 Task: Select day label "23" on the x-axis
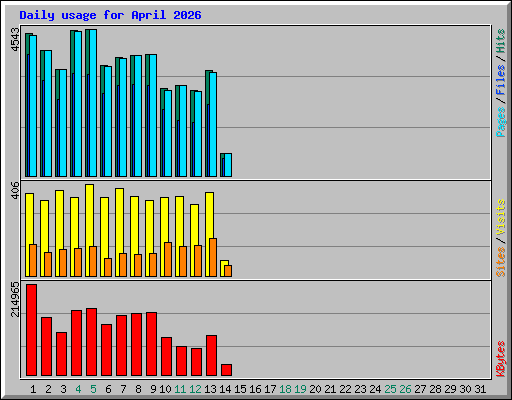[x=360, y=389]
